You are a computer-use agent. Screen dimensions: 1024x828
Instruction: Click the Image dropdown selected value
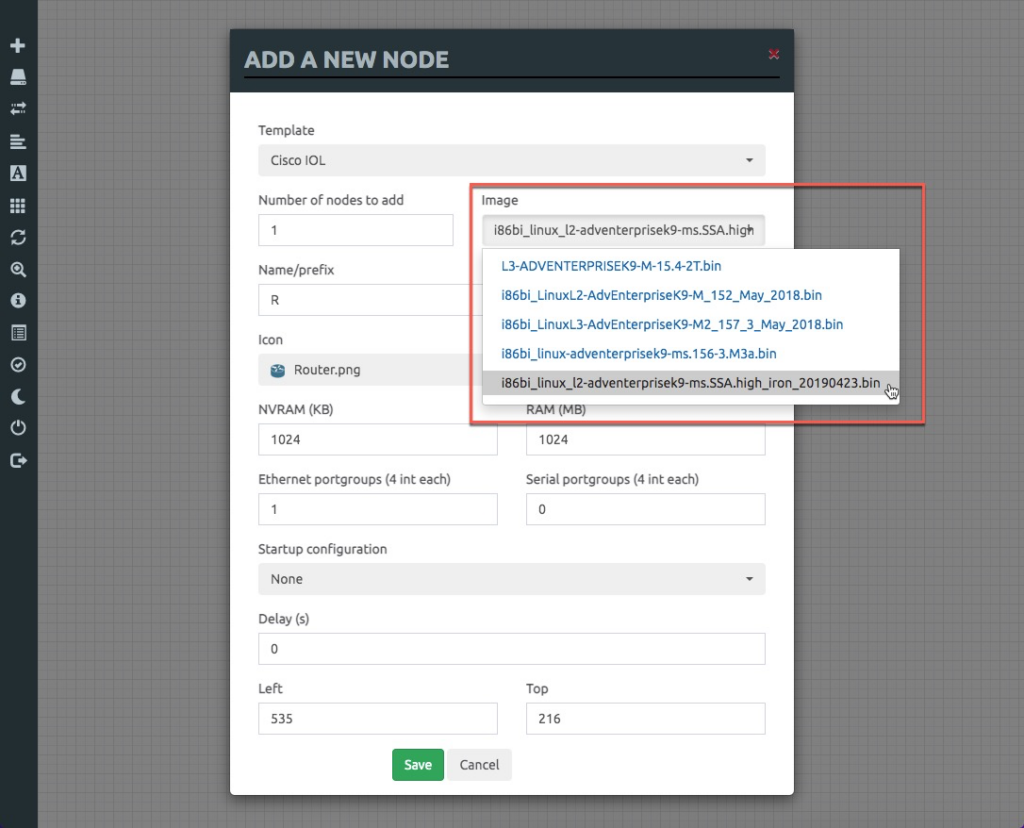pos(623,230)
